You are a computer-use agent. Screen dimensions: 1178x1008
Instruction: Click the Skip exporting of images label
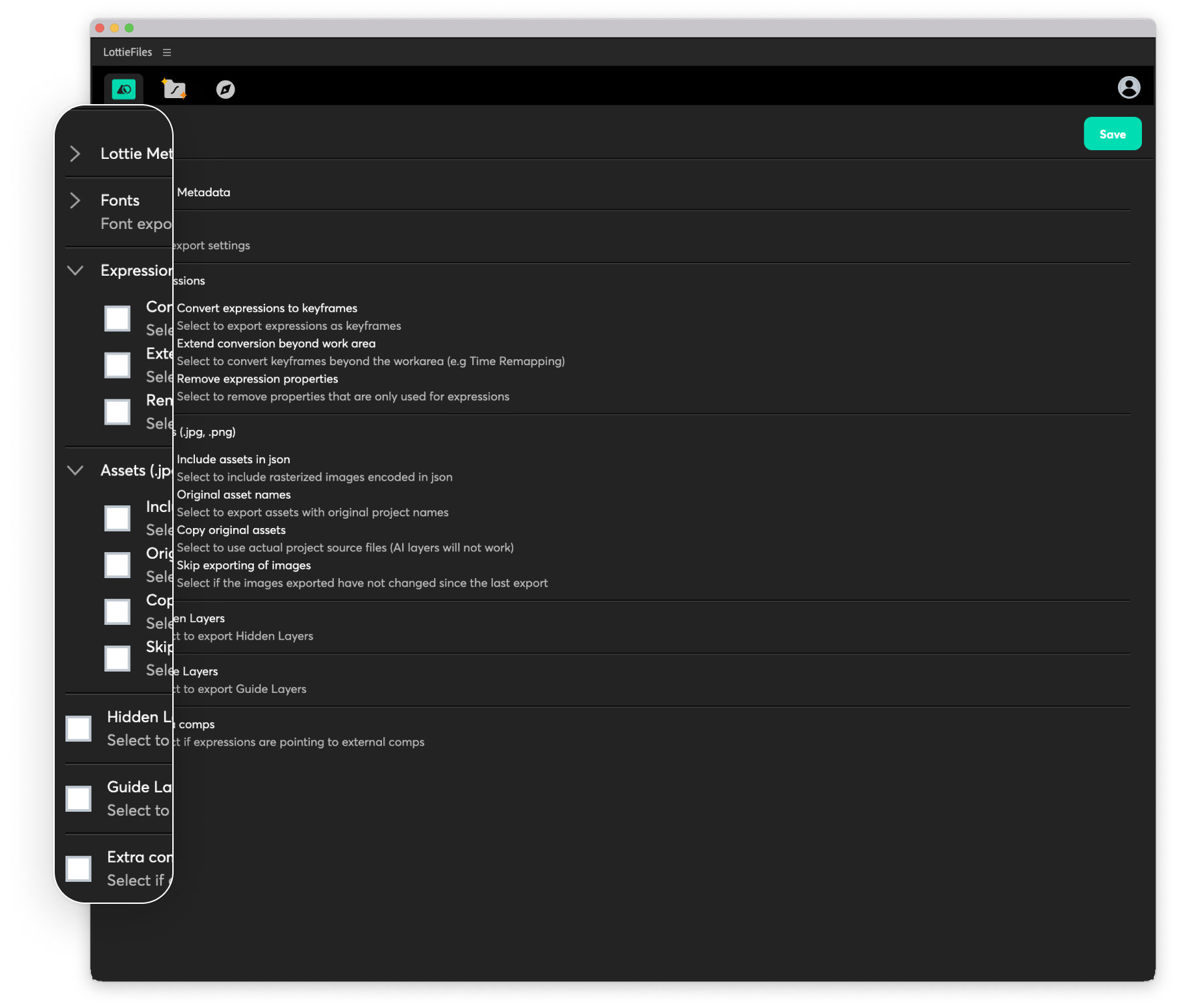(244, 565)
